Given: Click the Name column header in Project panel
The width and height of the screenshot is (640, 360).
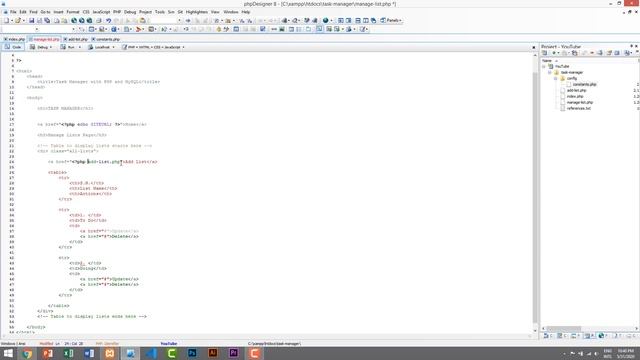Looking at the screenshot, I should coord(547,60).
